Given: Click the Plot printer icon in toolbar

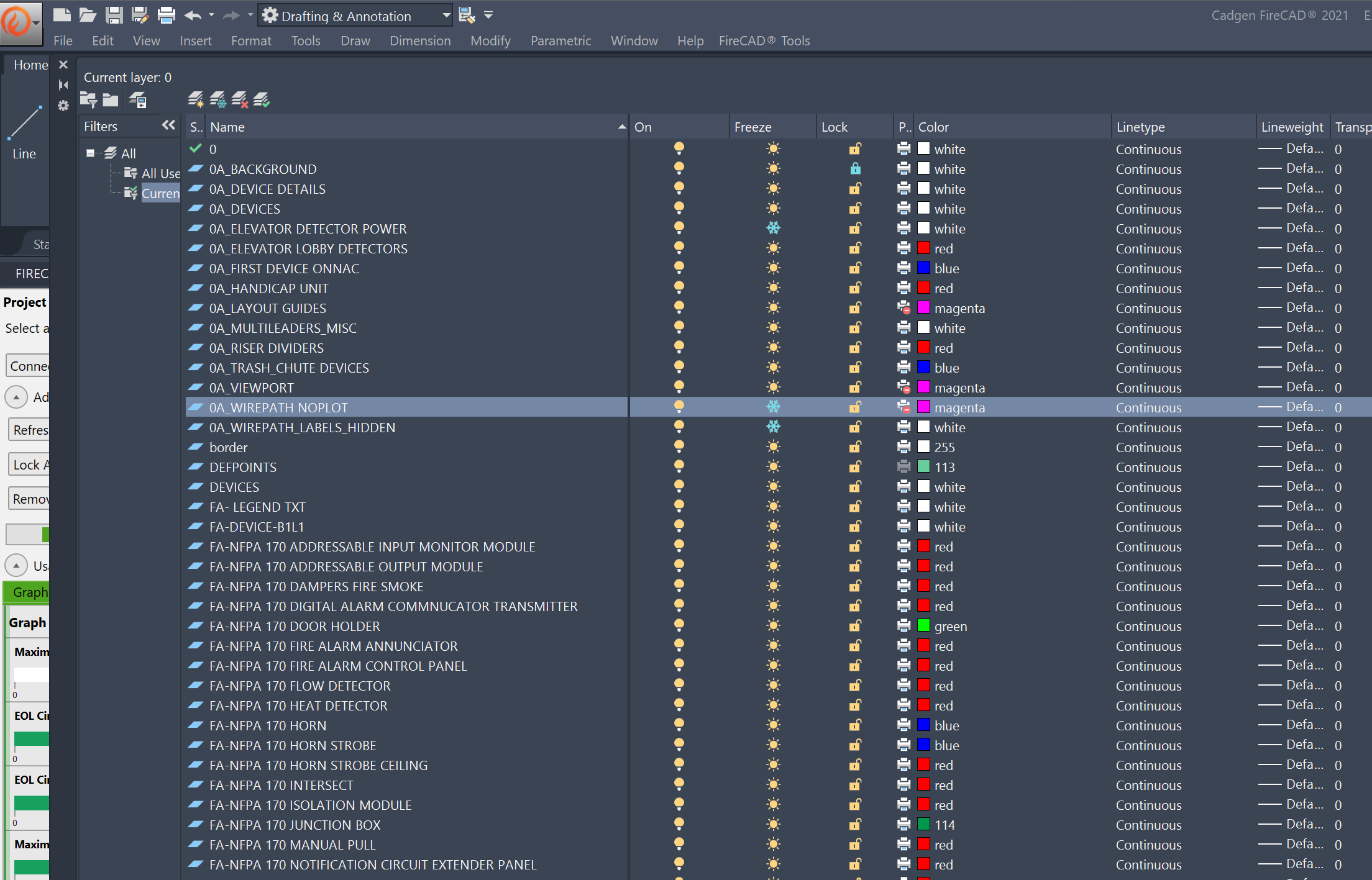Looking at the screenshot, I should click(166, 15).
